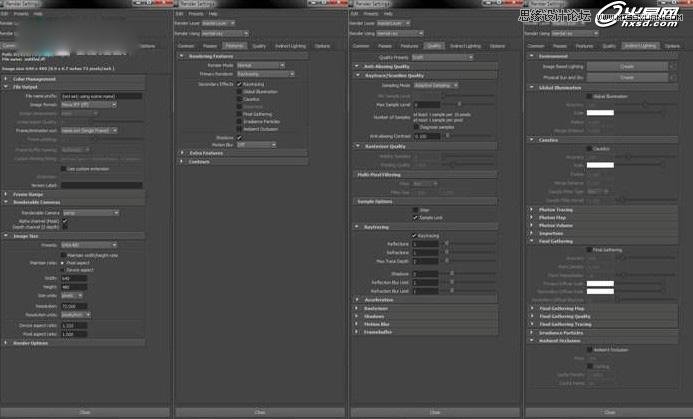Check the Jitter option in Sample Options
This screenshot has width=693, height=419.
pyautogui.click(x=415, y=209)
